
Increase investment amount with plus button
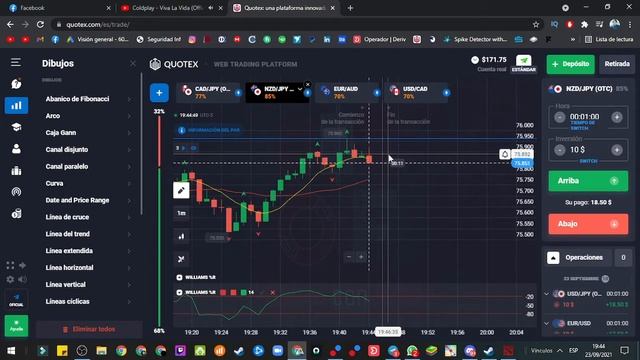pos(617,150)
